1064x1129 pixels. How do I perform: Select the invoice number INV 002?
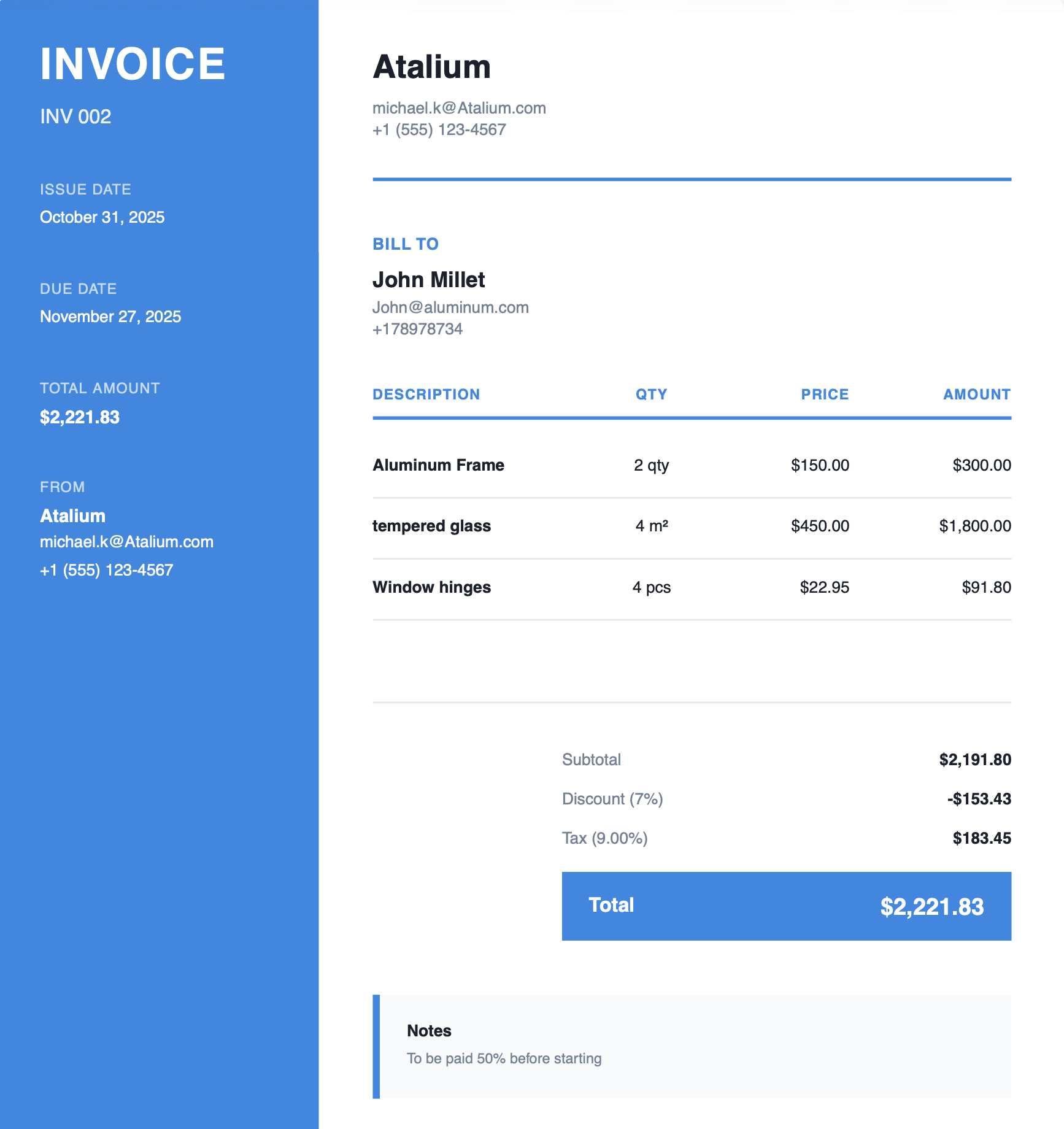pos(75,116)
